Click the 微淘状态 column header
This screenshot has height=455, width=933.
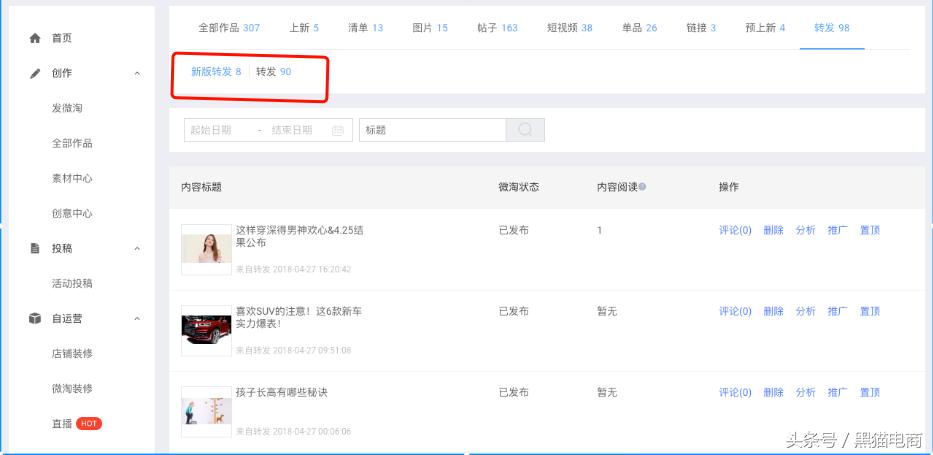pyautogui.click(x=519, y=187)
